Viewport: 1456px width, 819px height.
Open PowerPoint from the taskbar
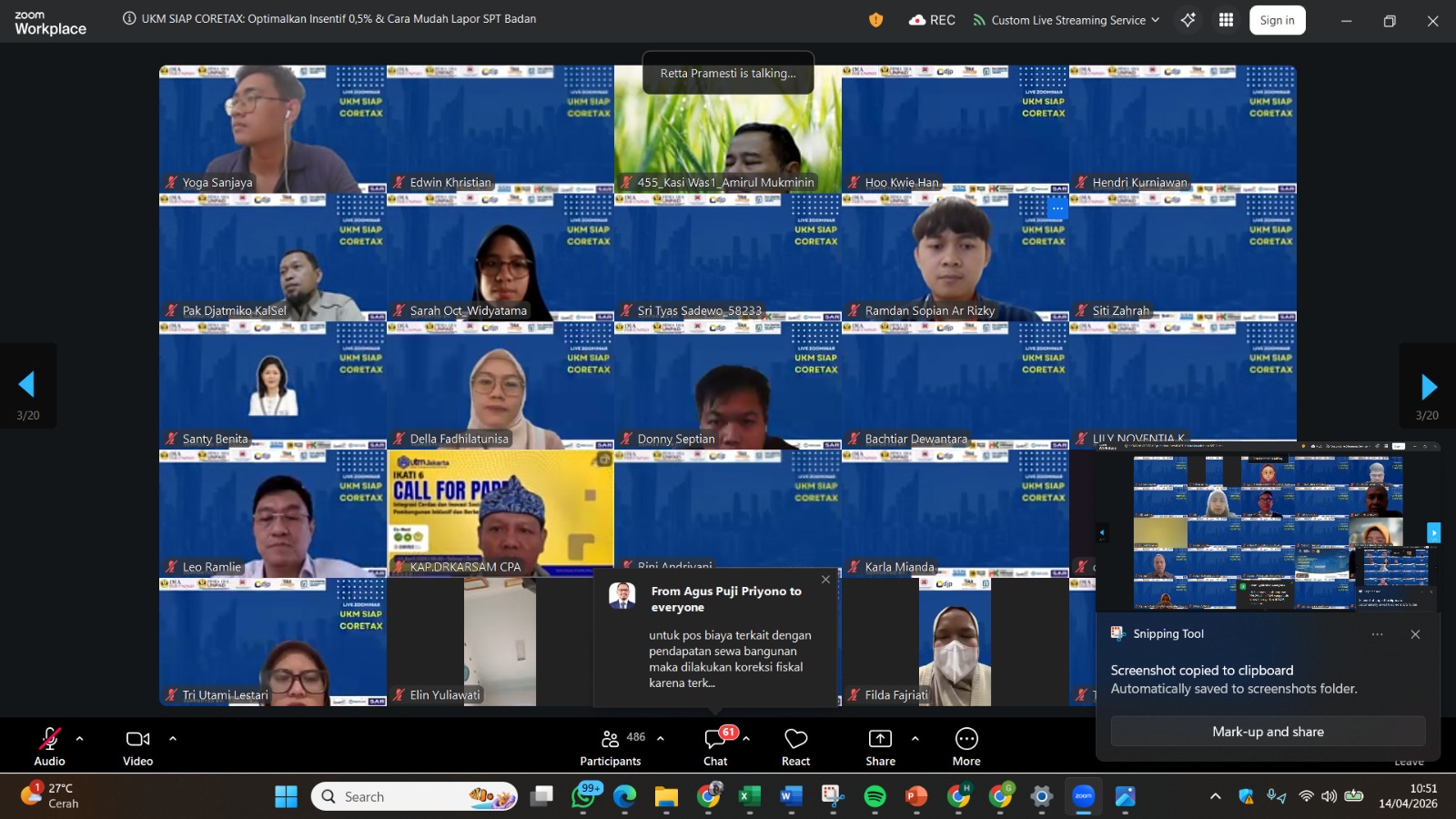click(x=916, y=797)
